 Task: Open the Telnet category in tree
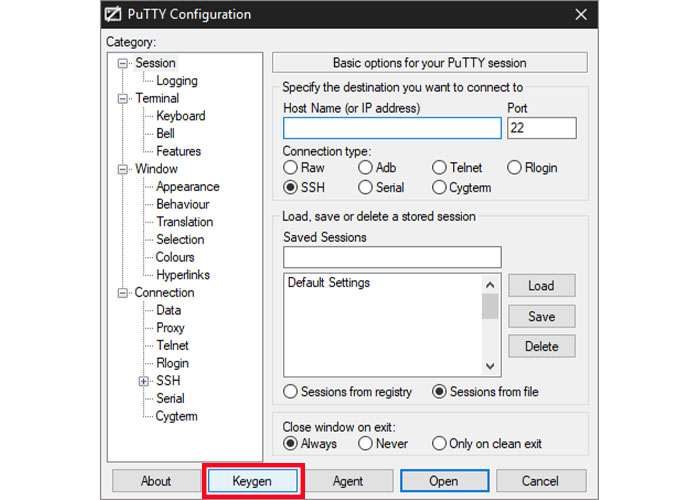point(172,346)
